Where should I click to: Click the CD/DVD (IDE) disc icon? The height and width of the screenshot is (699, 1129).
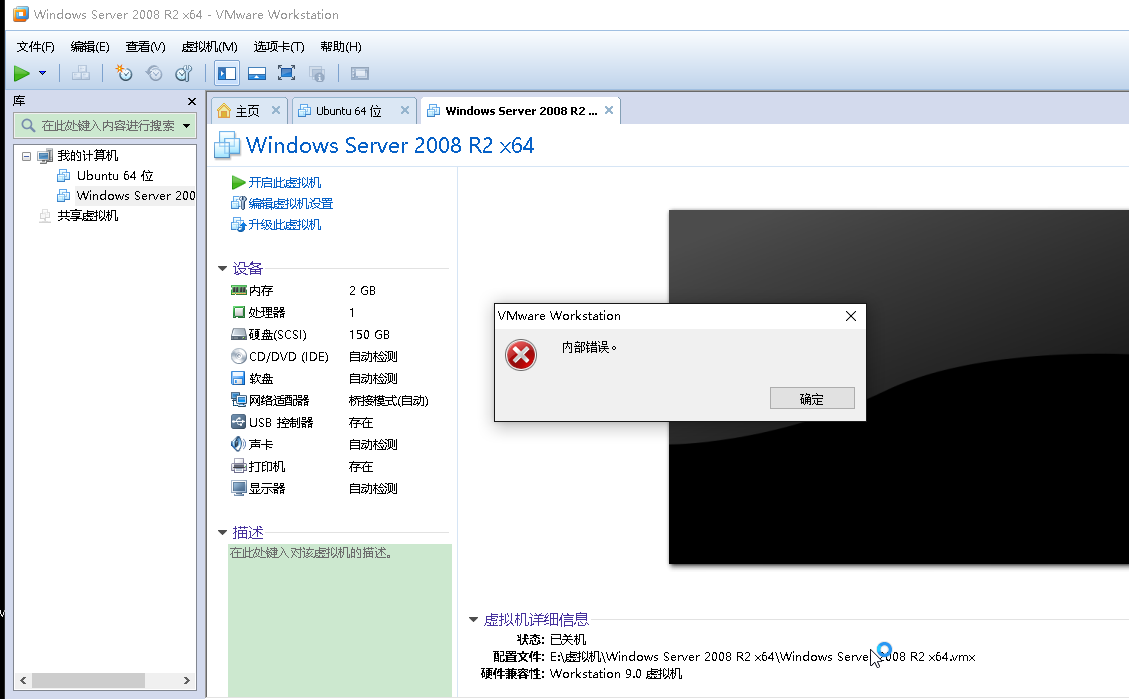238,356
